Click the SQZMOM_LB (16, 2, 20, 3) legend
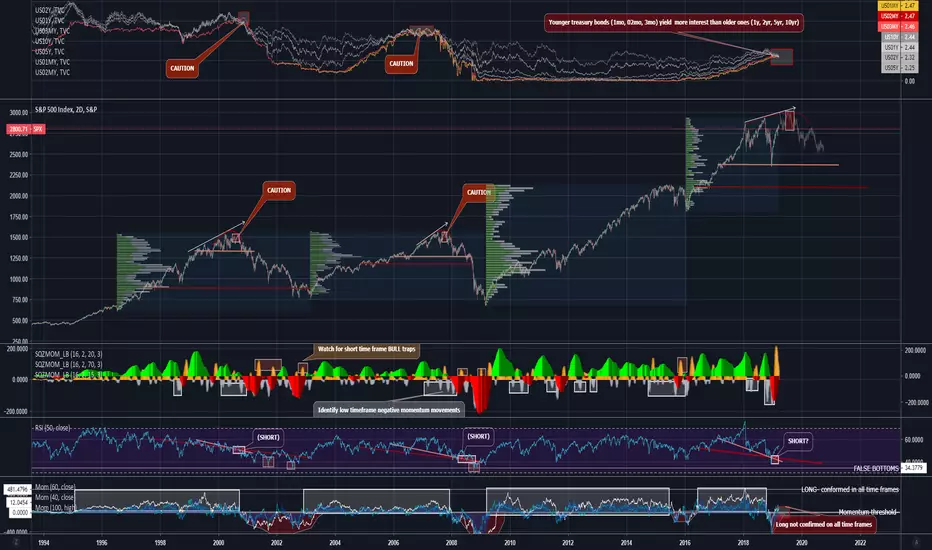Image resolution: width=932 pixels, height=550 pixels. [68, 354]
